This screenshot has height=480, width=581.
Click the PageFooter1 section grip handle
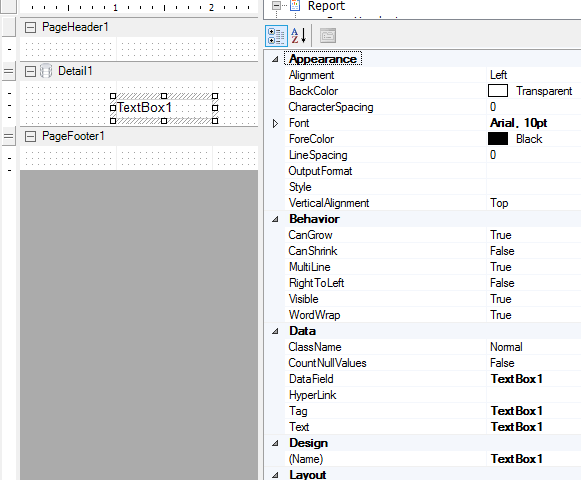[x=9, y=137]
